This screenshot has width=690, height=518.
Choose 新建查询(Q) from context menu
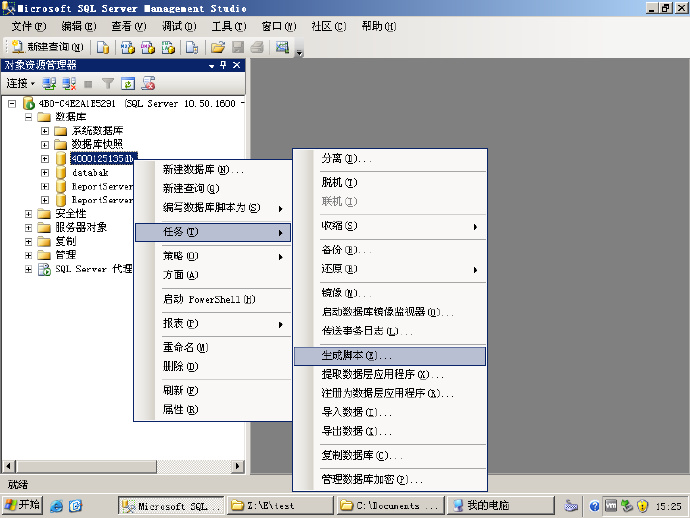click(x=213, y=189)
